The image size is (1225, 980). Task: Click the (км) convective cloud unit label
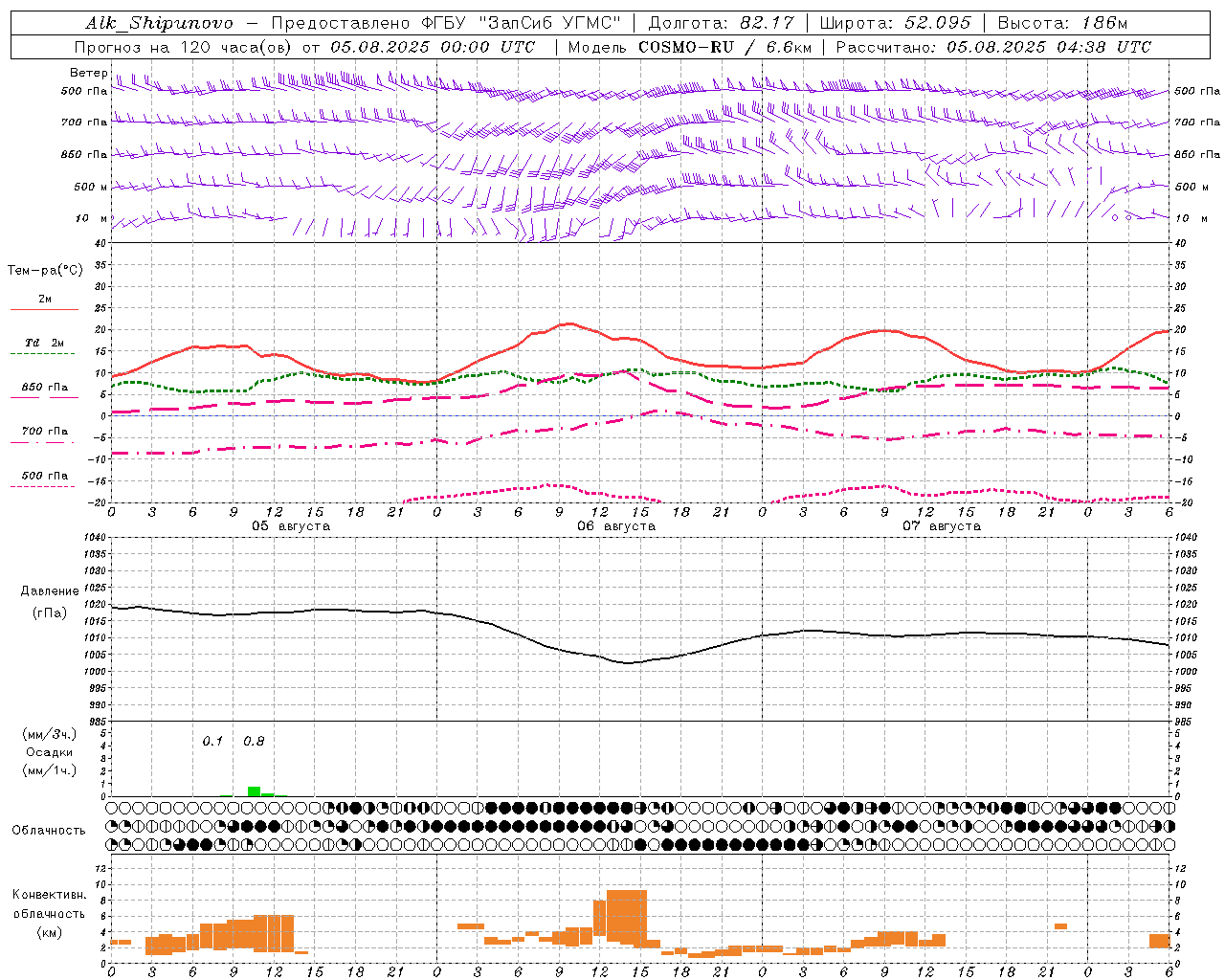(x=49, y=932)
